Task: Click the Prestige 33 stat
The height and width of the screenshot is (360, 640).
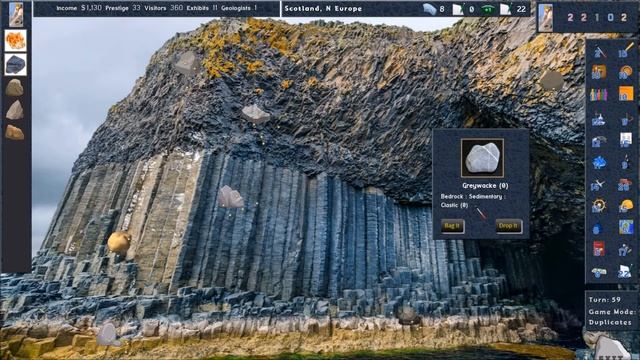Action: [123, 8]
